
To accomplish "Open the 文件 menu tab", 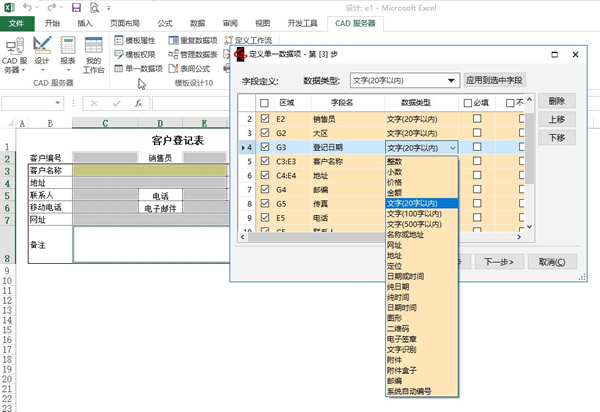I will tap(17, 22).
